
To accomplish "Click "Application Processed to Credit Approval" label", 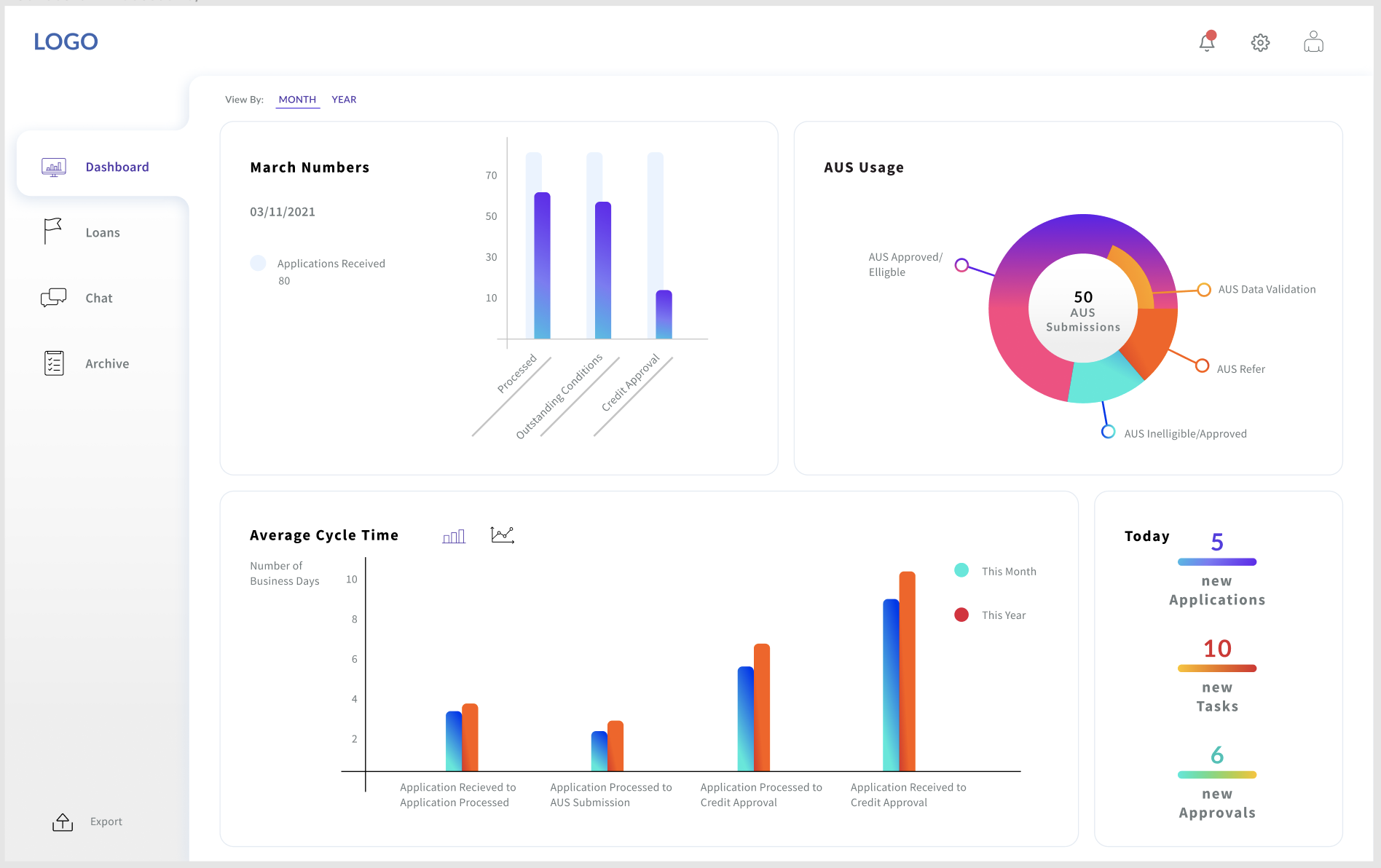I will coord(761,794).
